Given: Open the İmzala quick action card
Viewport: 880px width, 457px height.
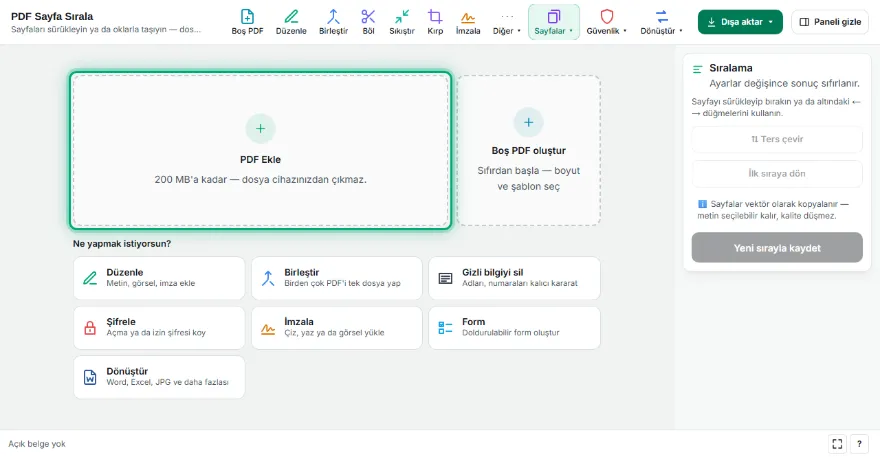Looking at the screenshot, I should tap(337, 328).
